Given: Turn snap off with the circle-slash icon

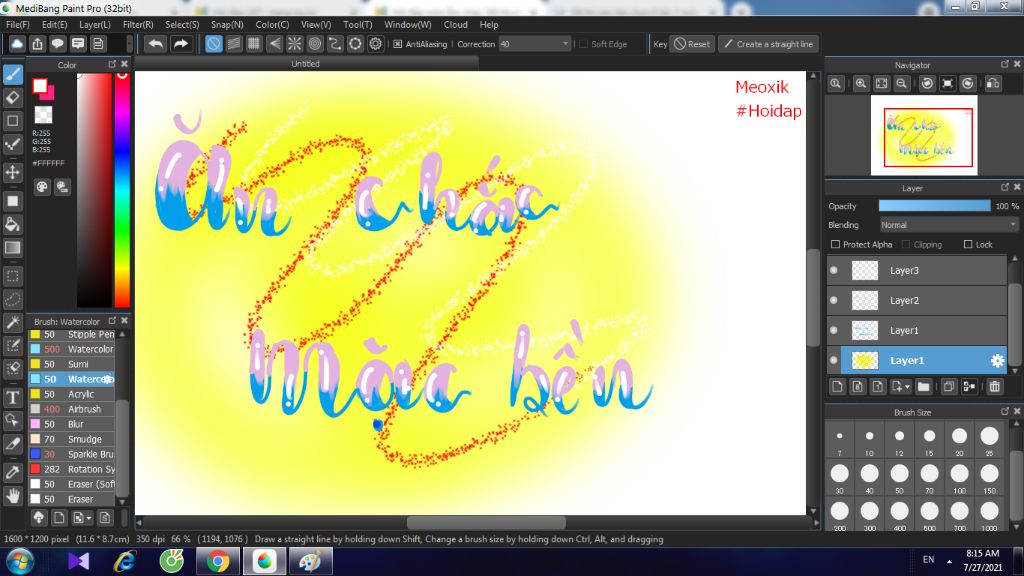Looking at the screenshot, I should tap(214, 44).
